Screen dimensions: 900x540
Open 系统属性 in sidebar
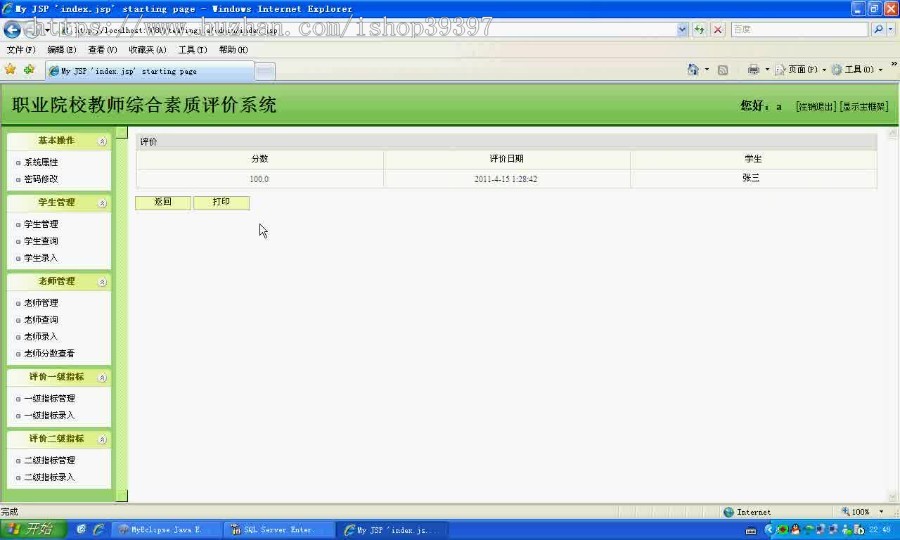(x=41, y=162)
